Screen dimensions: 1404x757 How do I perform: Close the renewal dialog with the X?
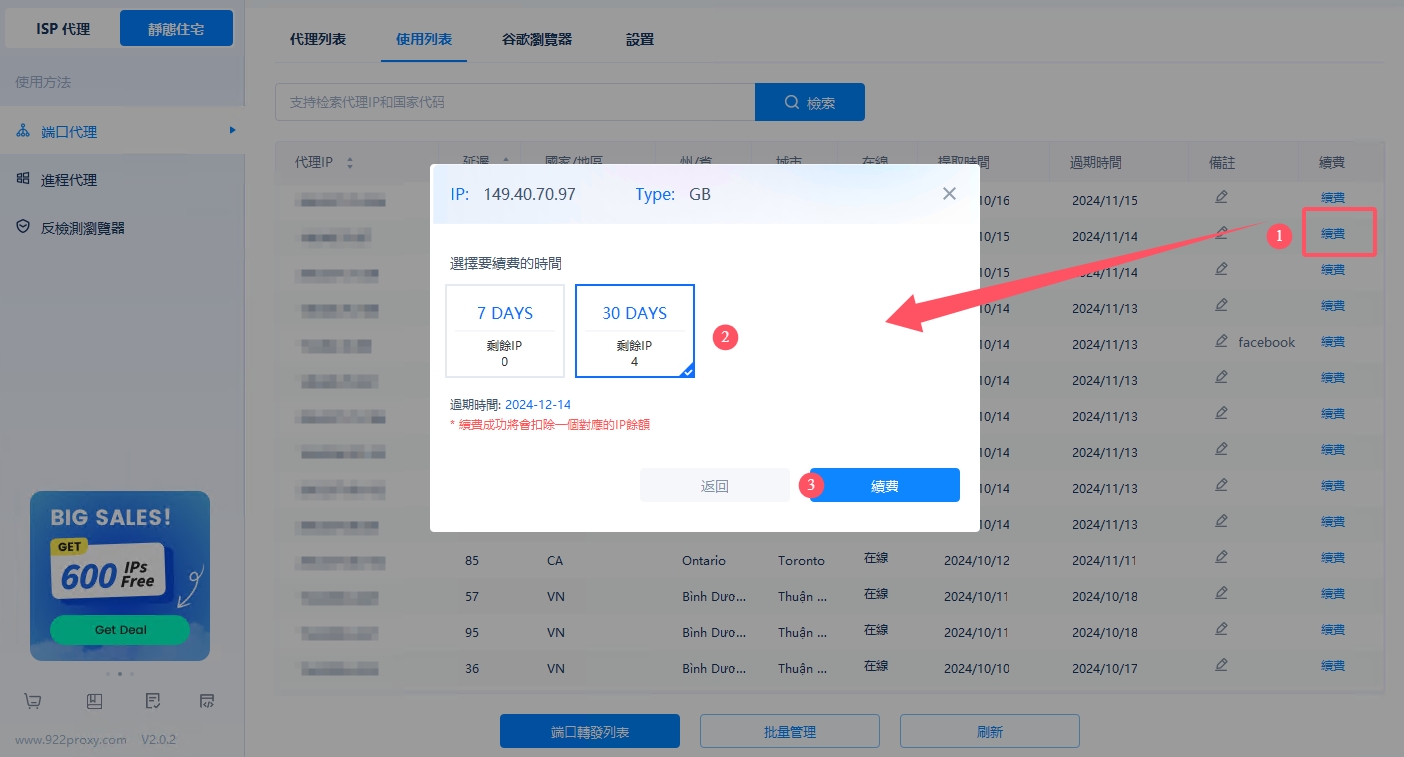point(949,194)
